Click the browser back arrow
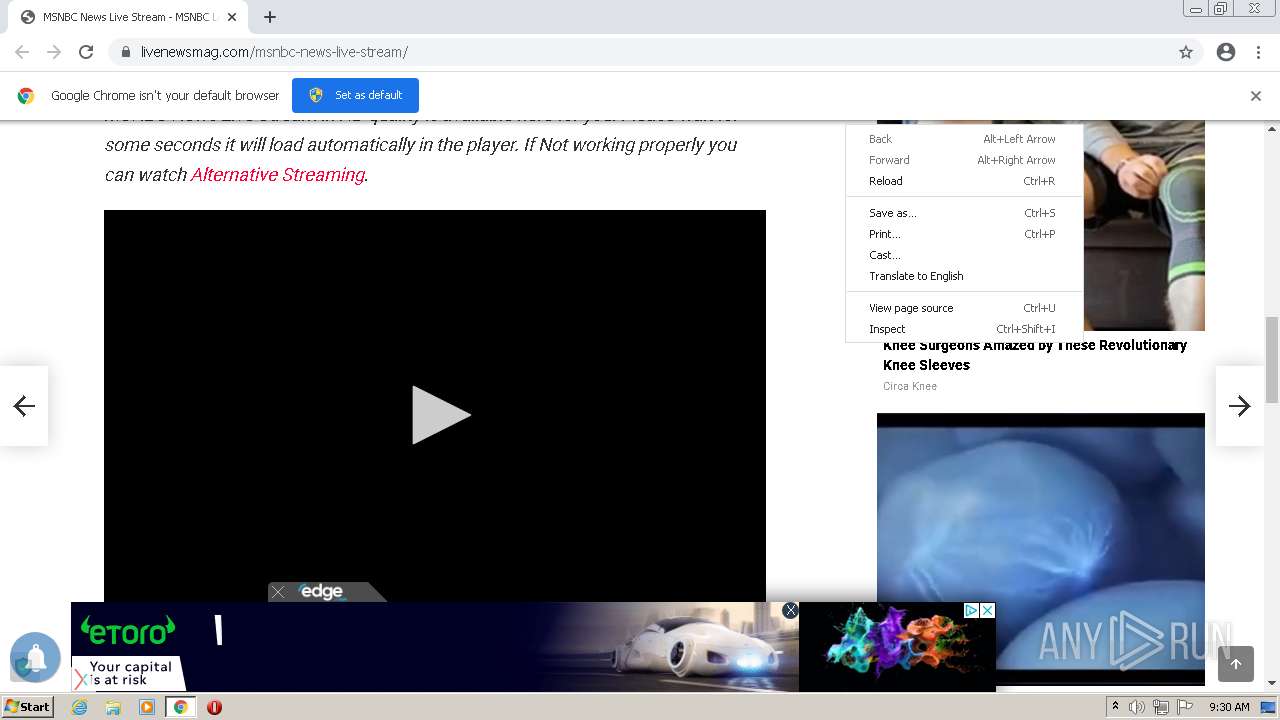Image resolution: width=1280 pixels, height=720 pixels. [22, 52]
